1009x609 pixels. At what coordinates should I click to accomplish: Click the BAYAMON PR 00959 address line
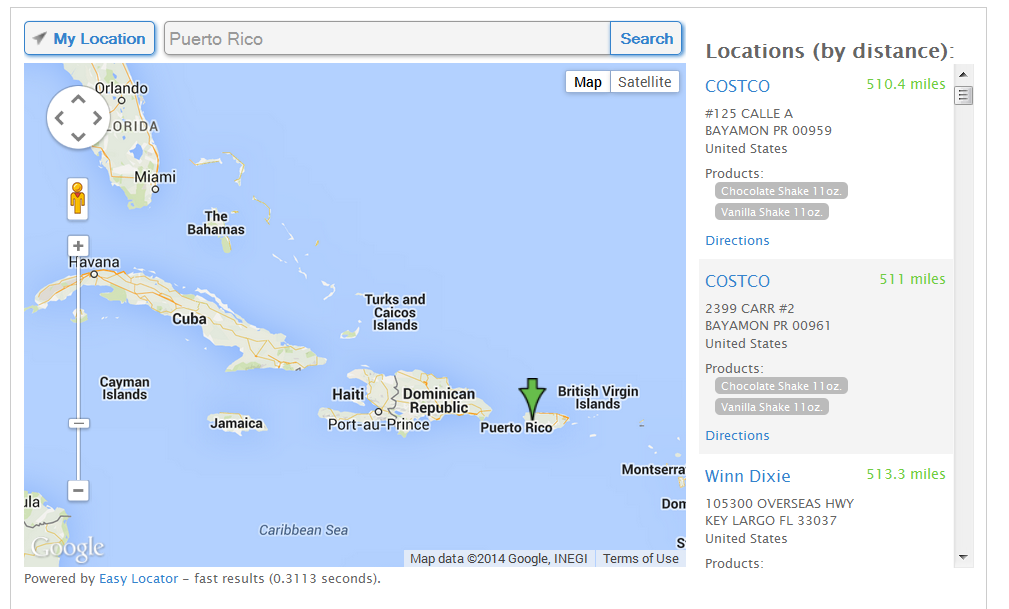pyautogui.click(x=768, y=131)
